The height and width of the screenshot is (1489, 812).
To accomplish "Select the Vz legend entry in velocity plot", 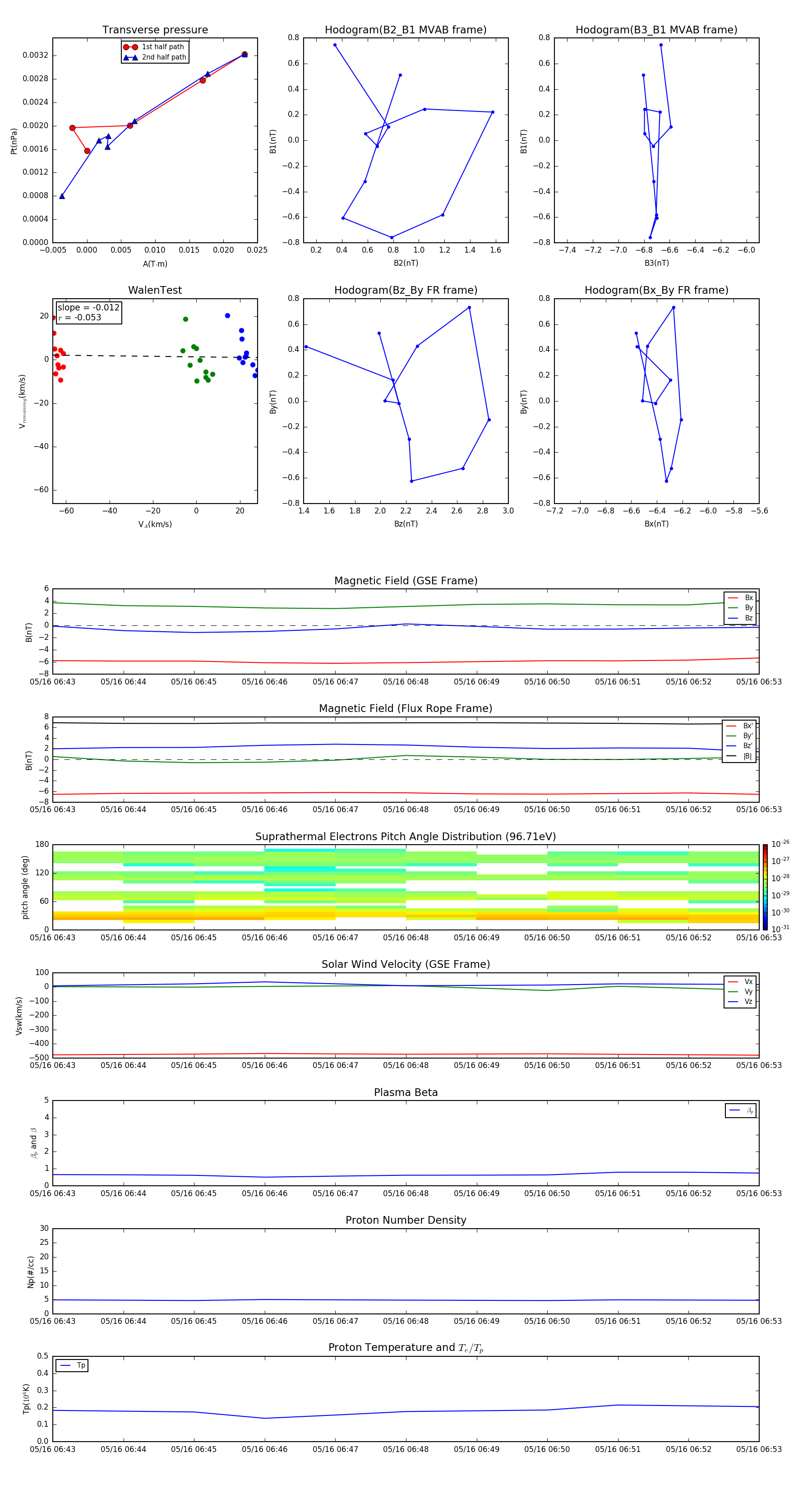I will (740, 1001).
